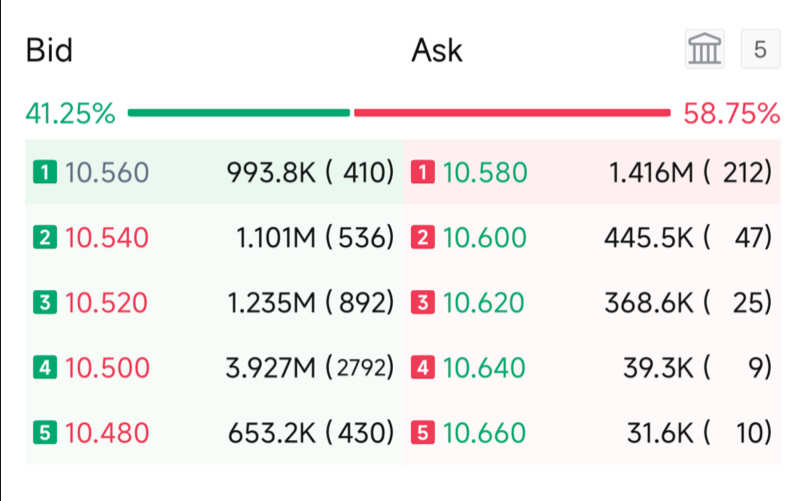Screen dimensions: 804x501
Task: Select ask price 10.660
Action: pyautogui.click(x=485, y=433)
